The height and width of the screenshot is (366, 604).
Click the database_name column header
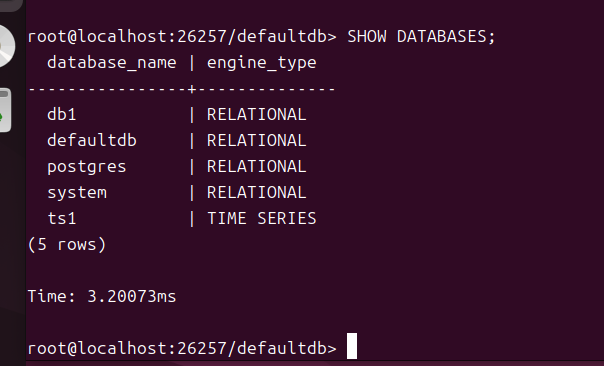click(112, 63)
